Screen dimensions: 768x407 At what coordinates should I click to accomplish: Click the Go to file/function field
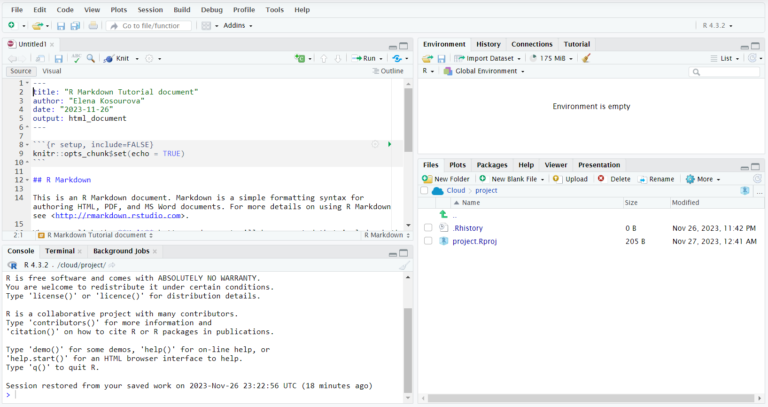tap(149, 25)
